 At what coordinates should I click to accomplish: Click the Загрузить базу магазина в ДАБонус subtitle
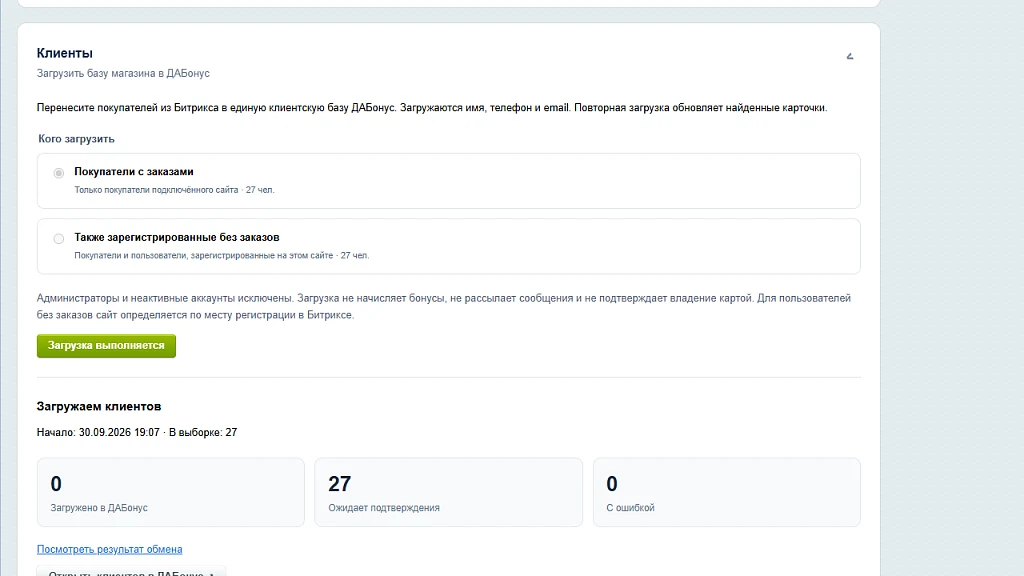click(123, 73)
